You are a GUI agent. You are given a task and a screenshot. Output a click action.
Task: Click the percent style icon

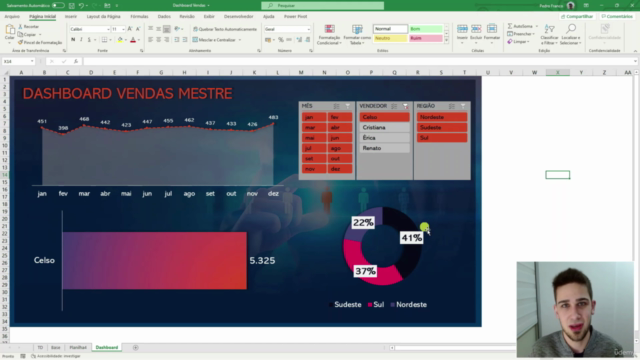tap(281, 40)
